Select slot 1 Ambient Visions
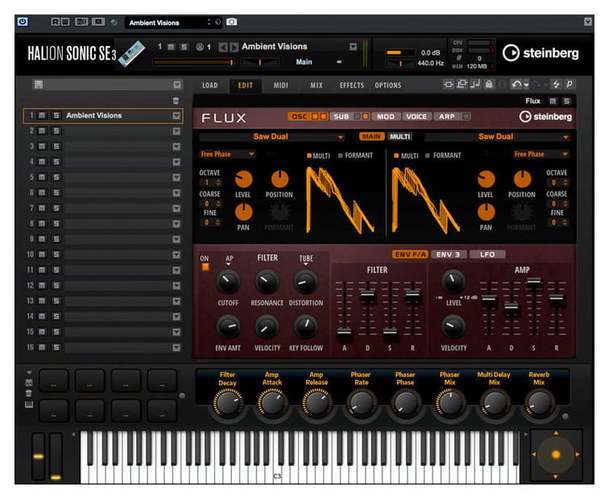This screenshot has height=499, width=609. (103, 116)
